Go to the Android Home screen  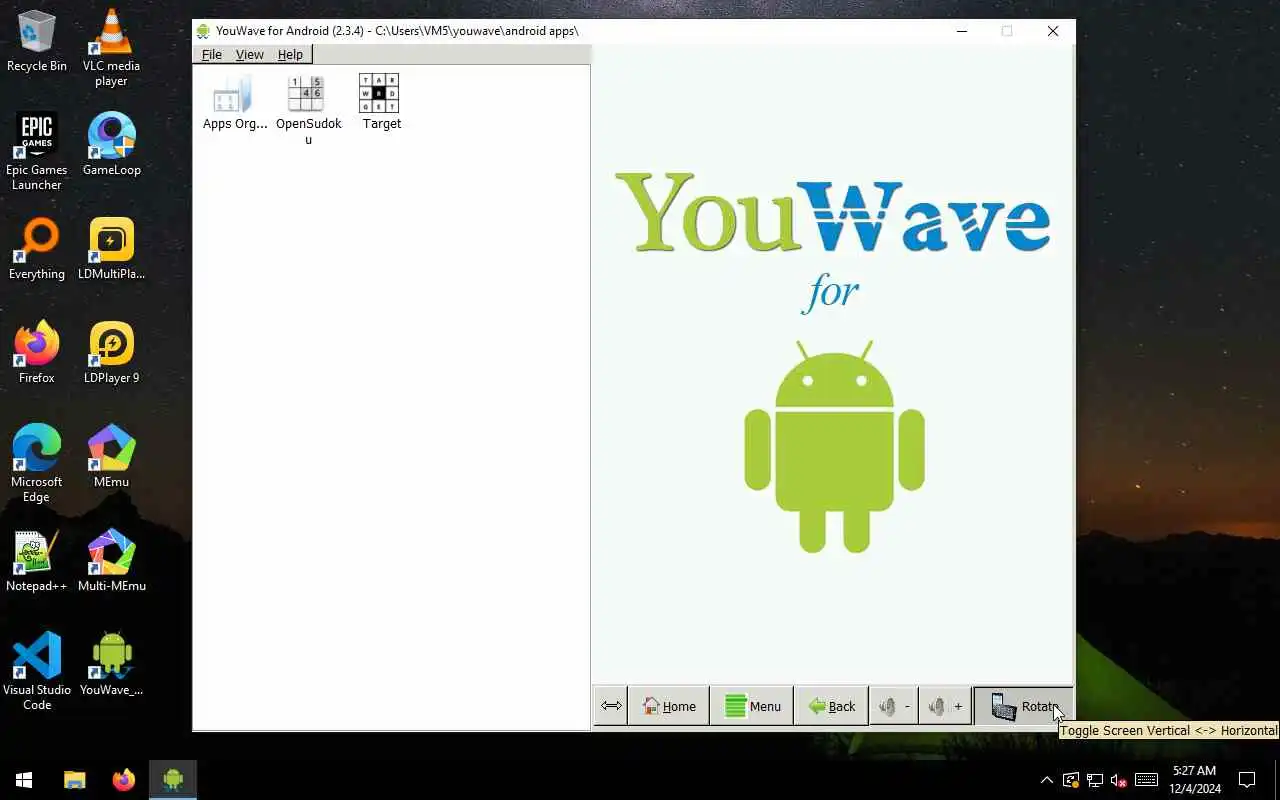(x=668, y=706)
